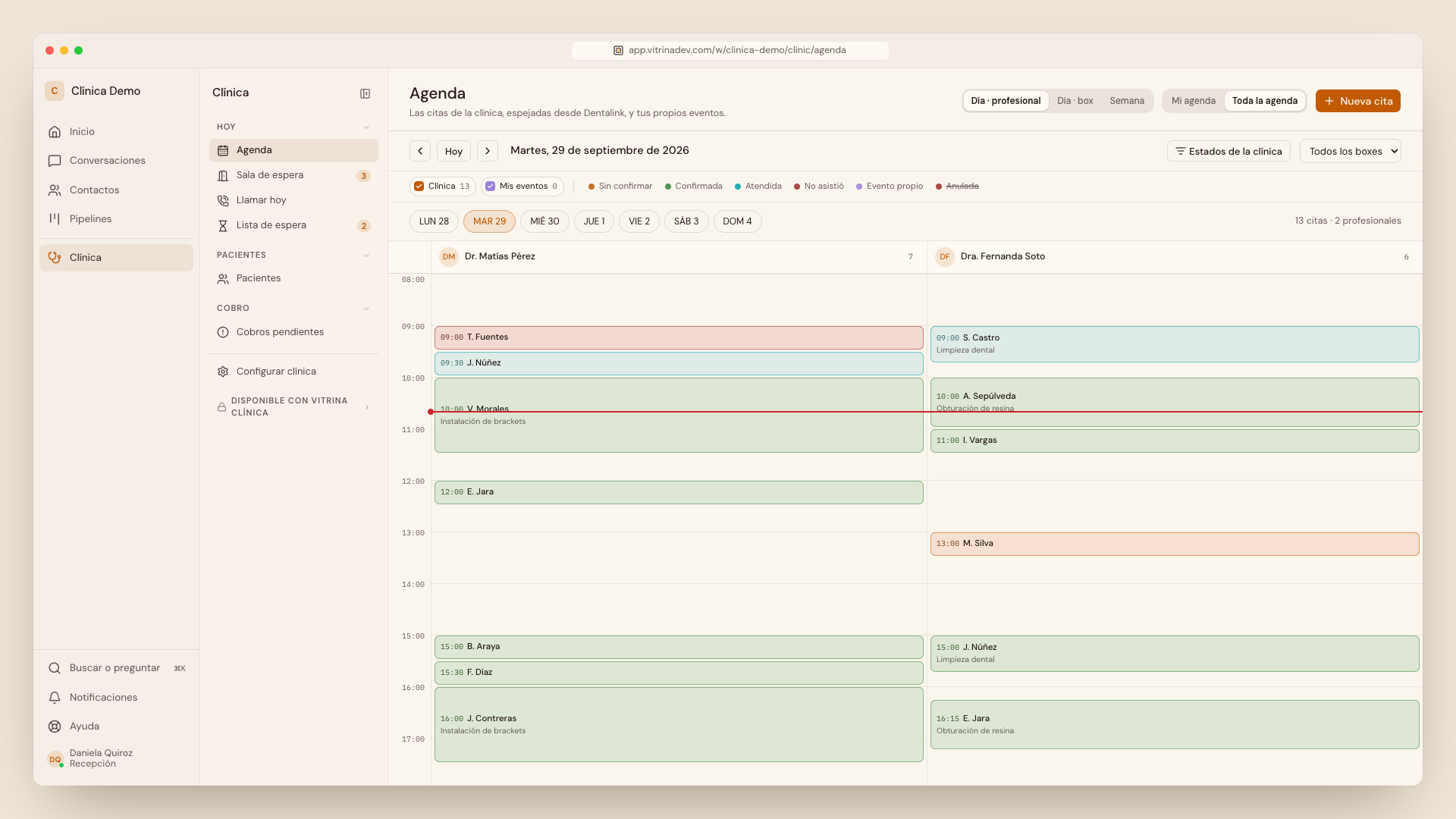Click the Nueva cita button

[x=1357, y=101]
